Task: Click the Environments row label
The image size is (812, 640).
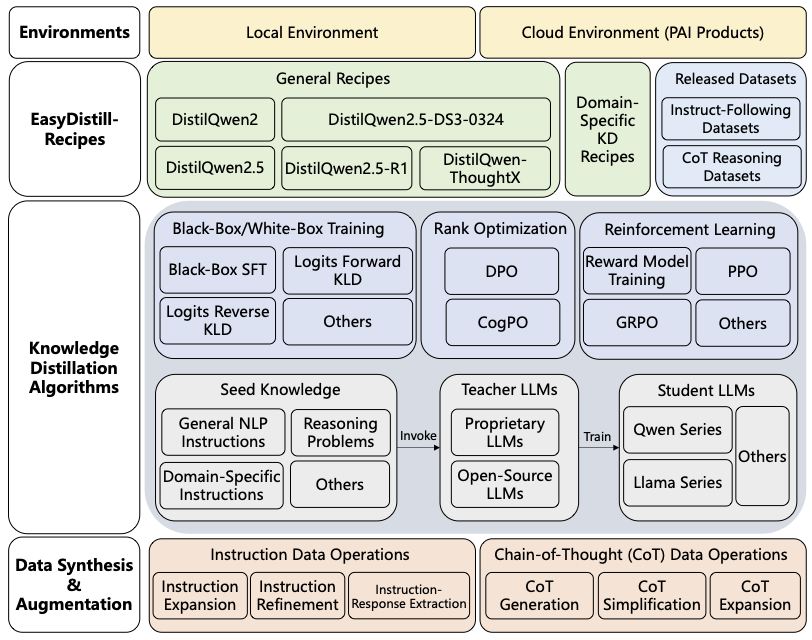Action: pyautogui.click(x=75, y=33)
